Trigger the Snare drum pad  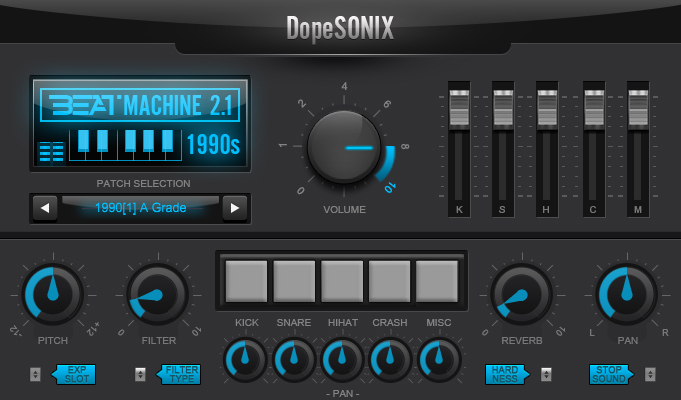pyautogui.click(x=293, y=279)
